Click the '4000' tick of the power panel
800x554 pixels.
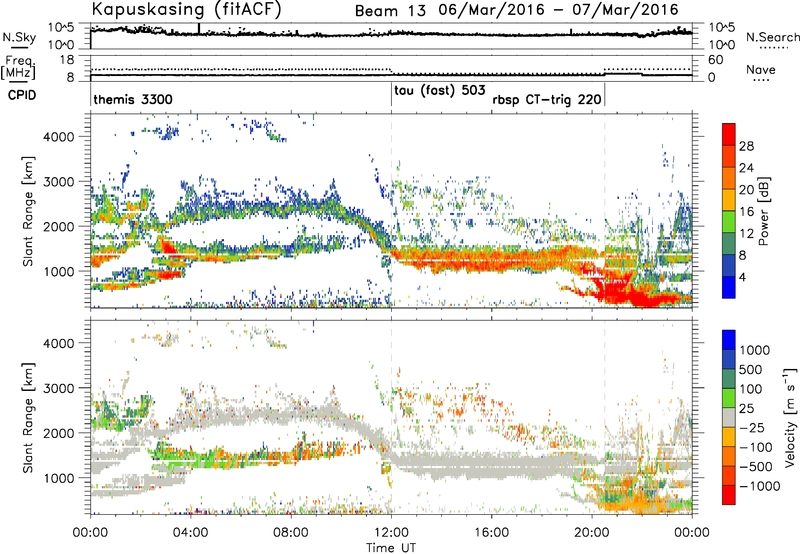coord(58,137)
